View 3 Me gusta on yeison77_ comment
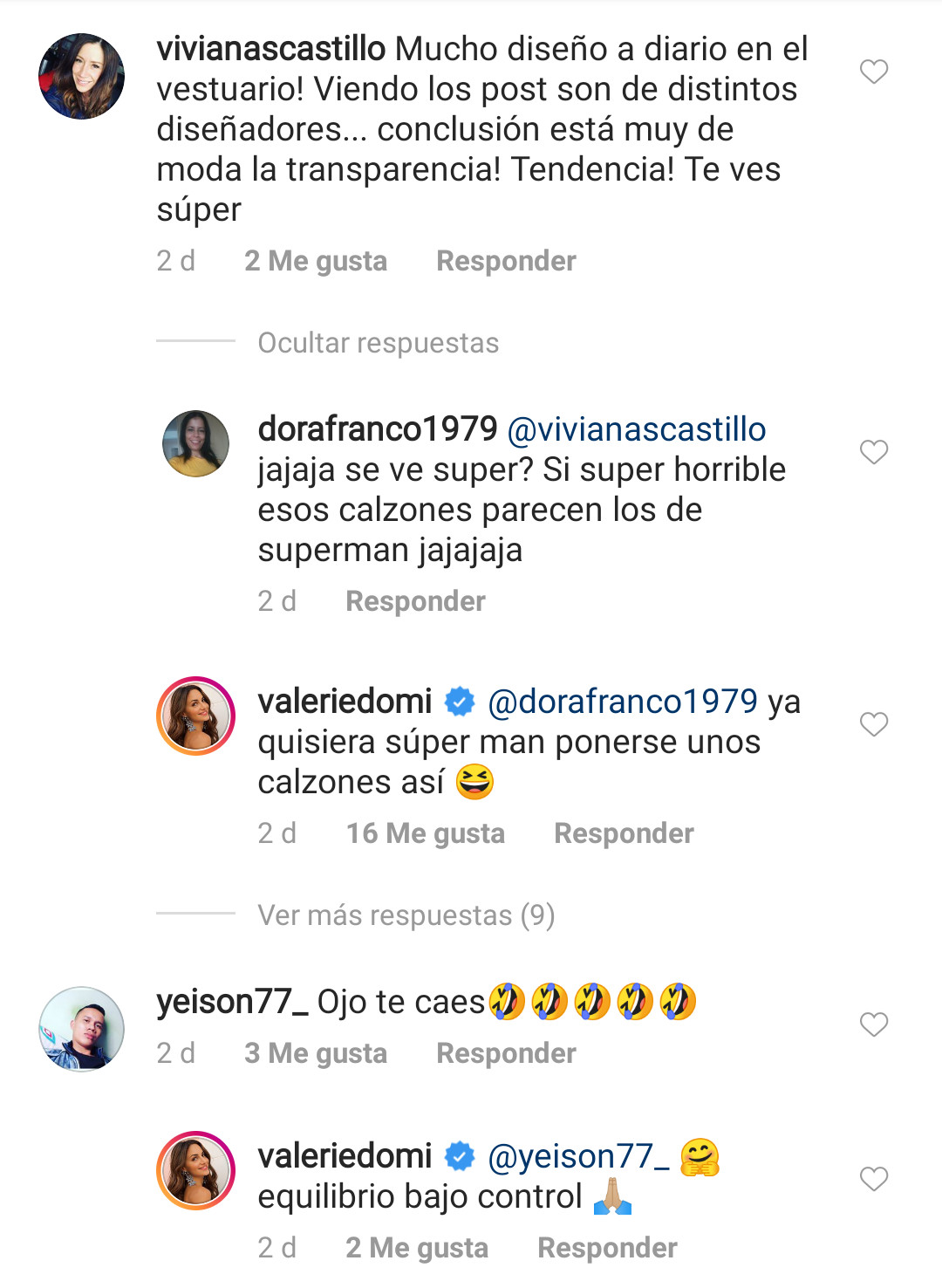942x1288 pixels. point(315,1053)
